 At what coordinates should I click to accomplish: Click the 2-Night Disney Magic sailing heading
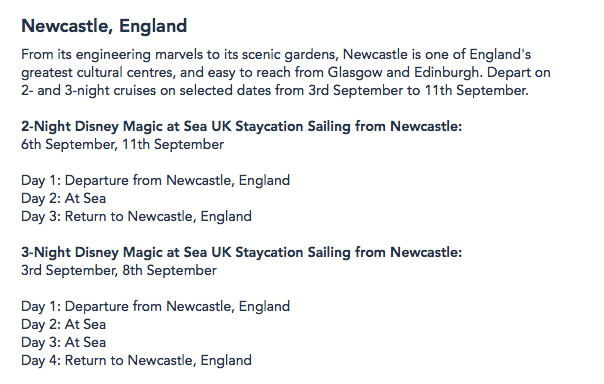[x=242, y=126]
